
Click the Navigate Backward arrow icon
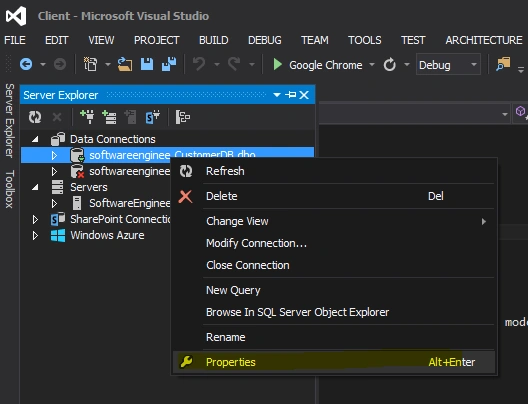coord(26,64)
